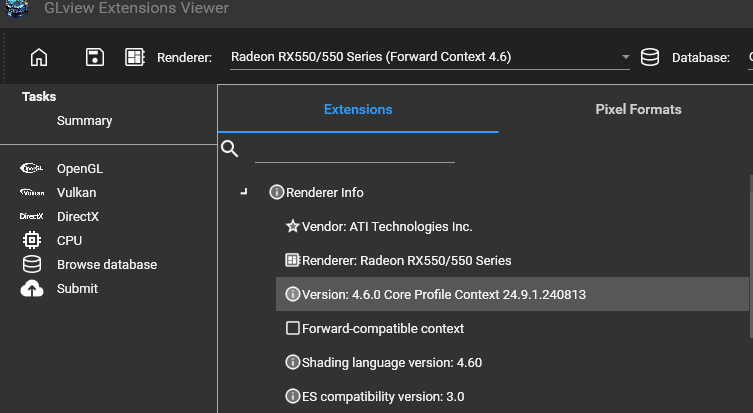Image resolution: width=753 pixels, height=413 pixels.
Task: Select 'ES compatibility version: 3.0' row
Action: [x=383, y=397]
